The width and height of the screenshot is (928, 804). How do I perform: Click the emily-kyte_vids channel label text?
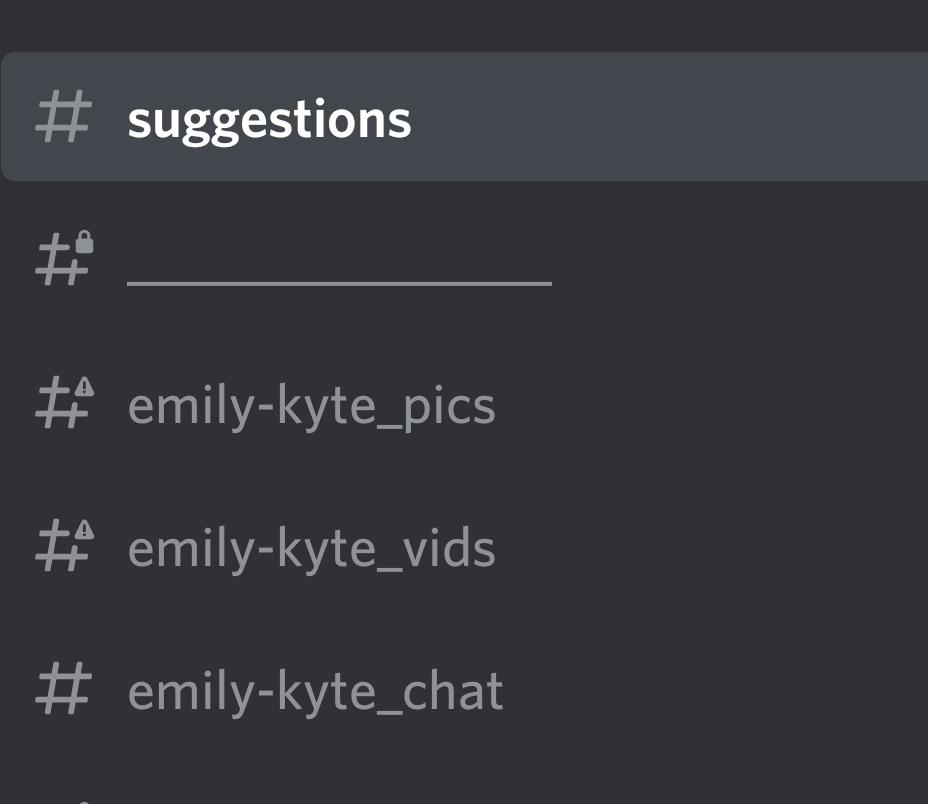[310, 546]
